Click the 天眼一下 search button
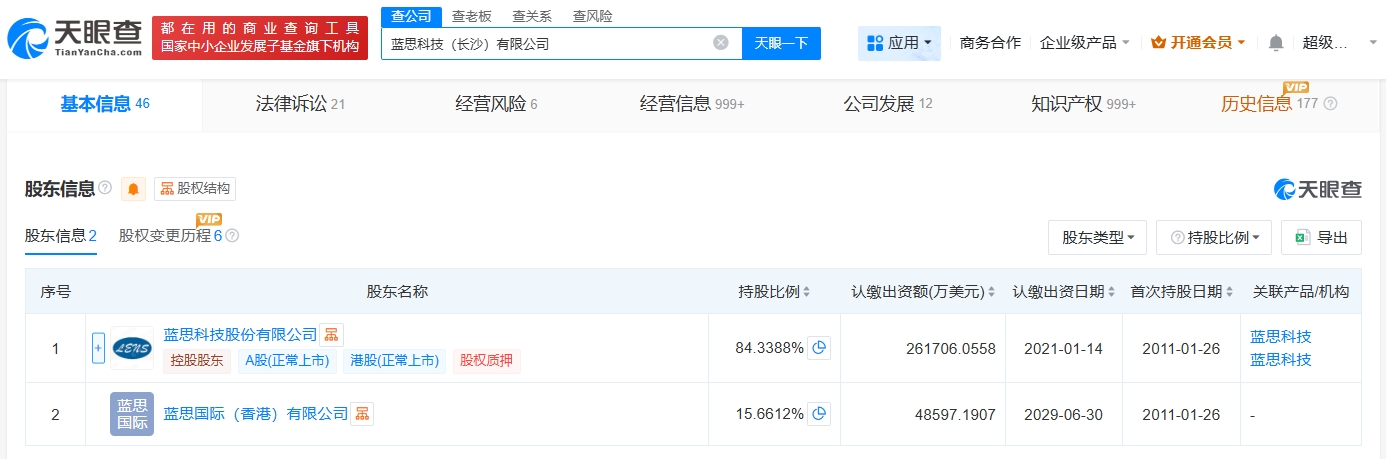Image resolution: width=1386 pixels, height=459 pixels. 781,43
